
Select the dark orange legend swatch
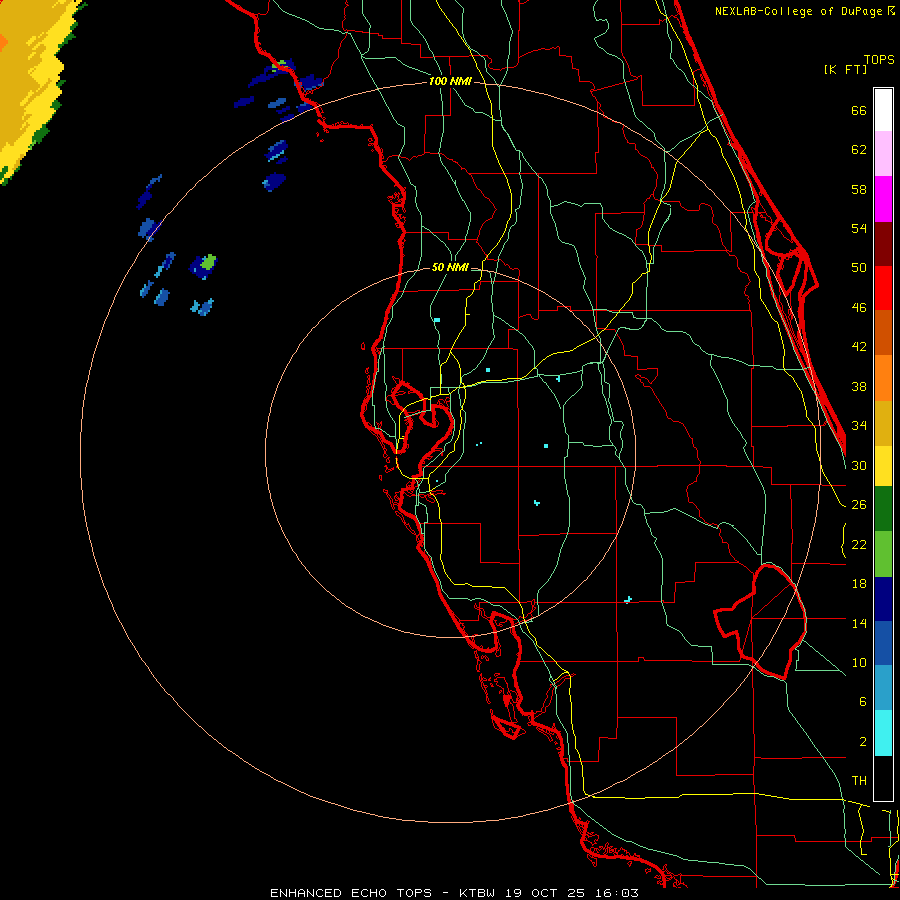pyautogui.click(x=883, y=333)
